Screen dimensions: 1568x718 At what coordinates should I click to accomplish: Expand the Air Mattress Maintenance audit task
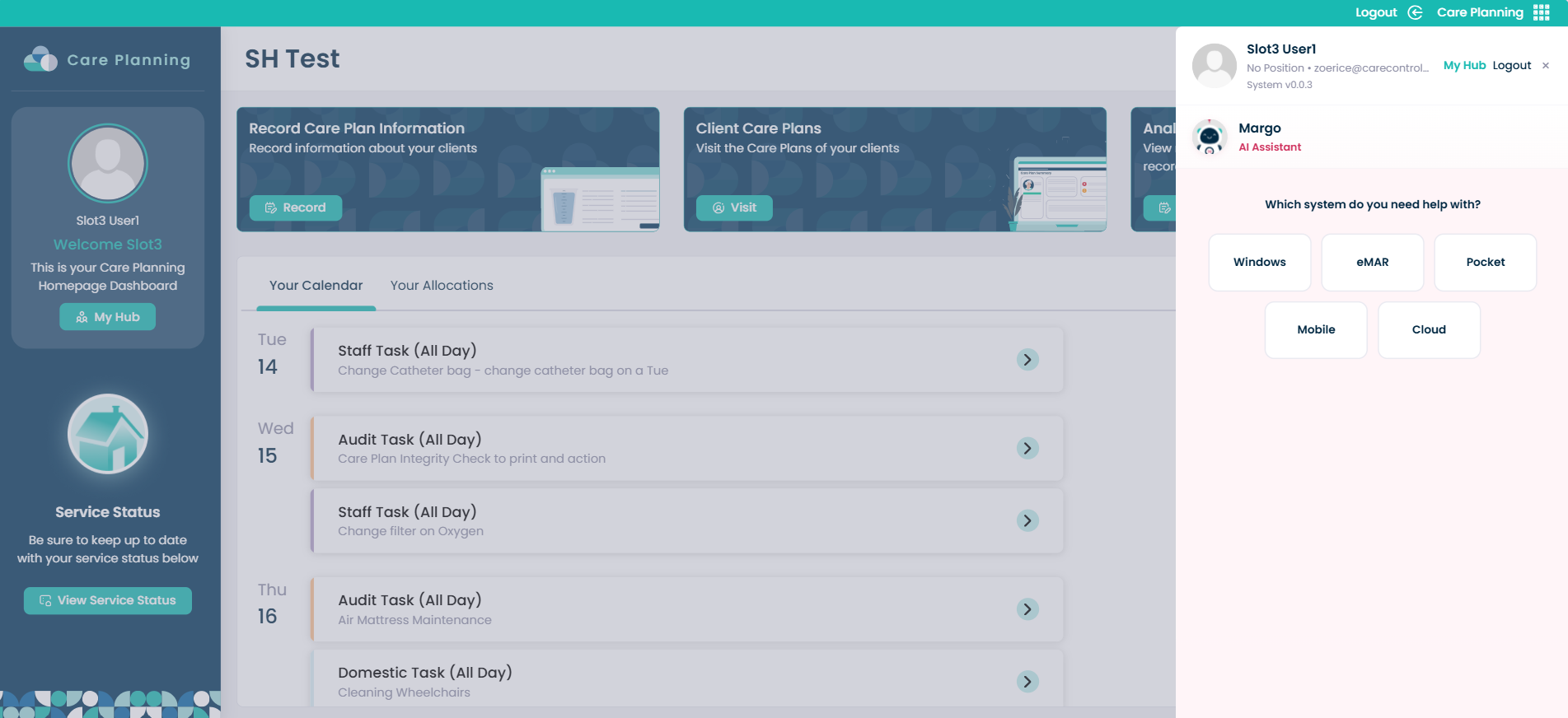(1027, 609)
